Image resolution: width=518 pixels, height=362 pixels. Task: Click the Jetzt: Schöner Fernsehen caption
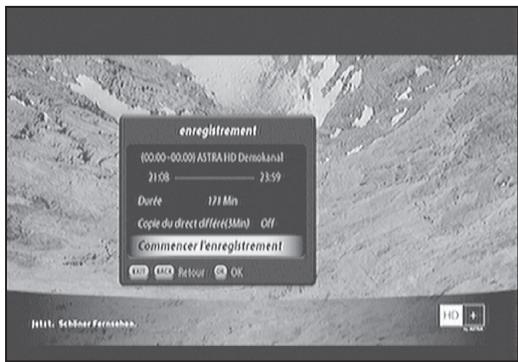84,324
